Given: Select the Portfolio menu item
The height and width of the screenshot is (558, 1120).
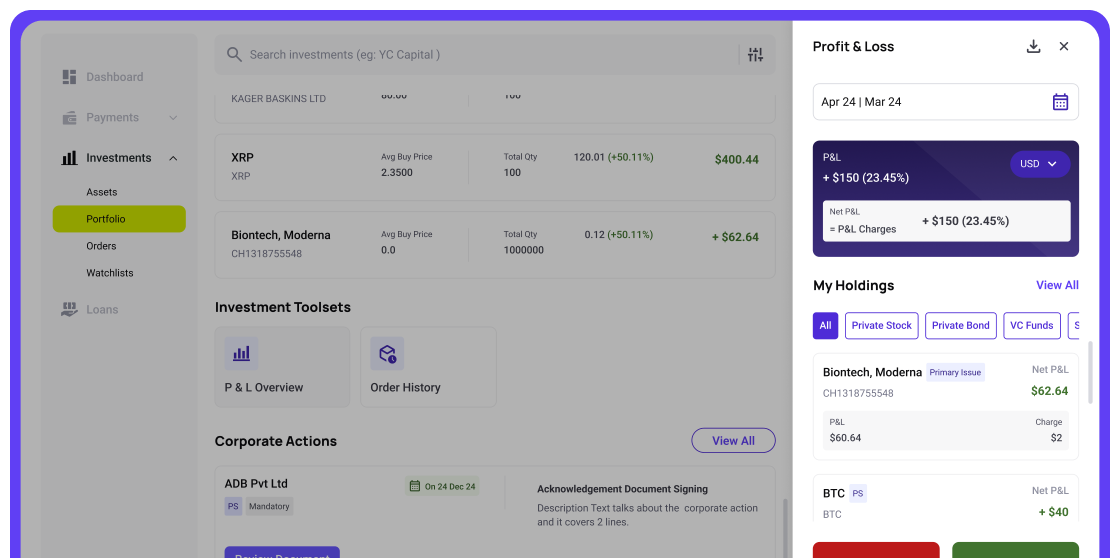Looking at the screenshot, I should pos(119,219).
